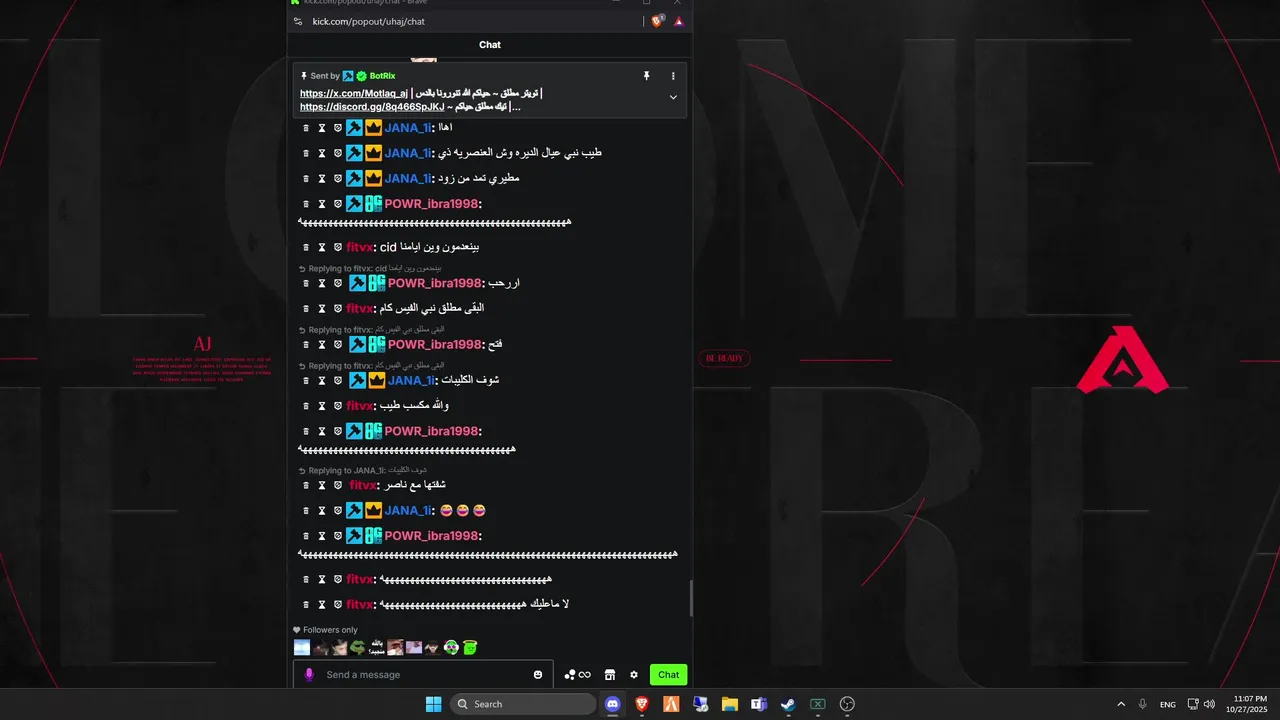The height and width of the screenshot is (720, 1280).
Task: Ban JANA_1i using shield on 'اهلا' message
Action: click(x=338, y=128)
